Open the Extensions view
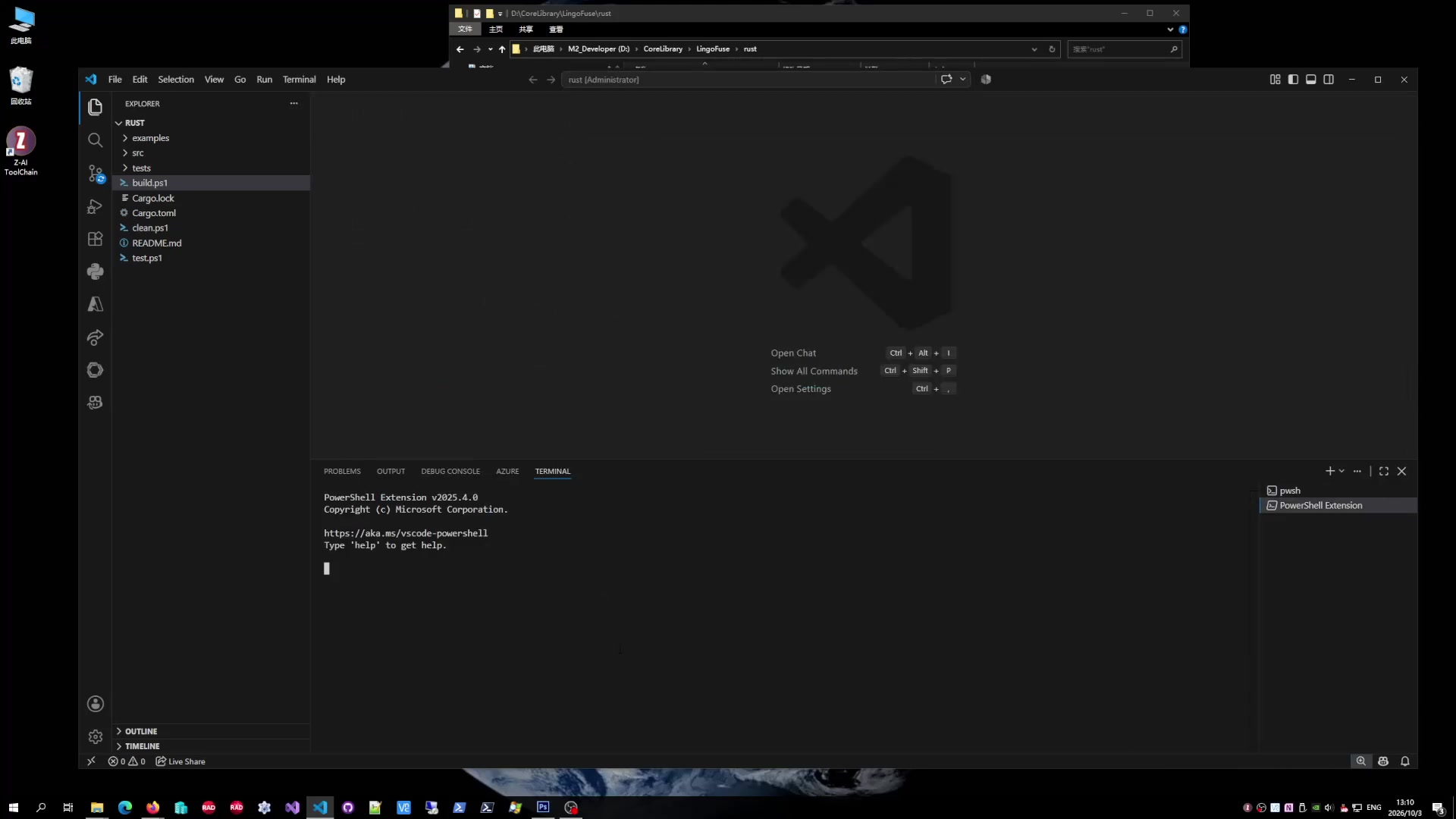This screenshot has height=819, width=1456. coord(95,239)
